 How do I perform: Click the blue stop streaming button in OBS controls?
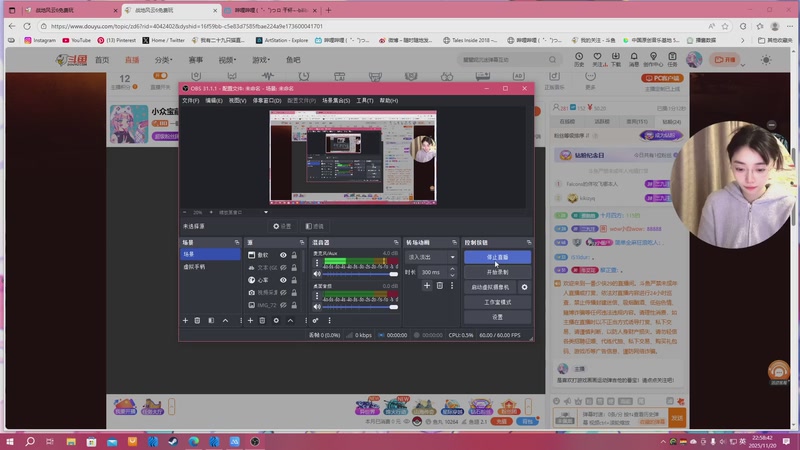pyautogui.click(x=497, y=257)
